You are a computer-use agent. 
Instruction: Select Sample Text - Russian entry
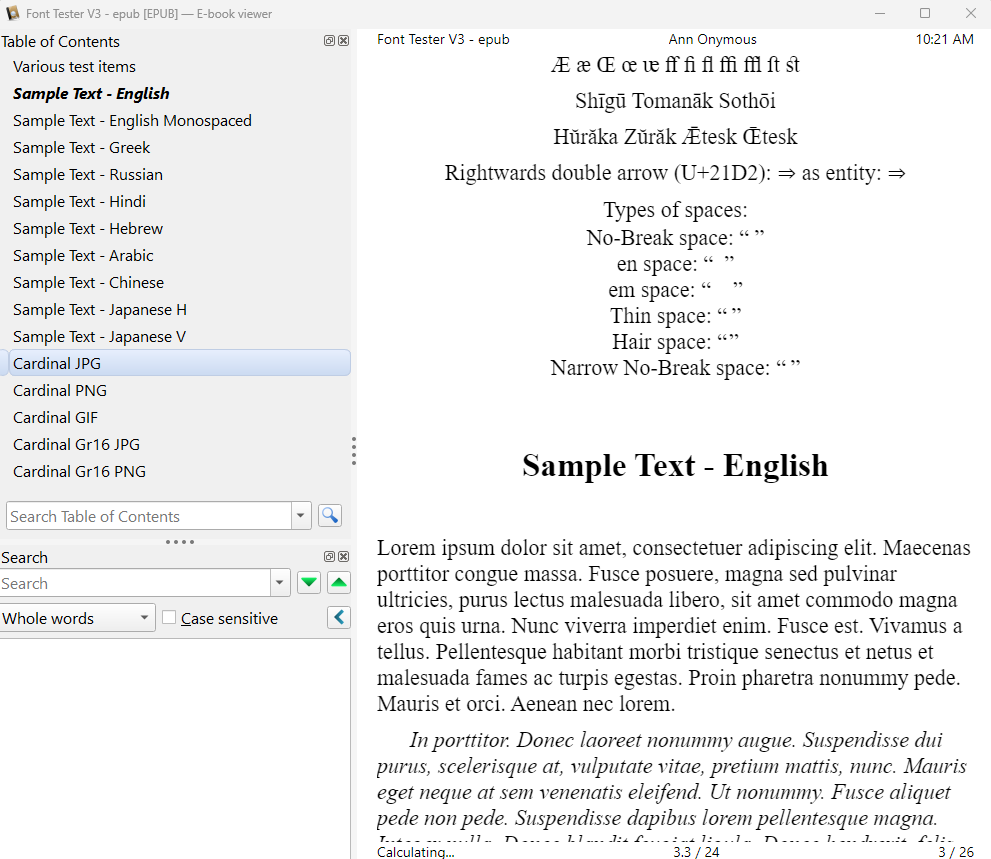pos(88,174)
